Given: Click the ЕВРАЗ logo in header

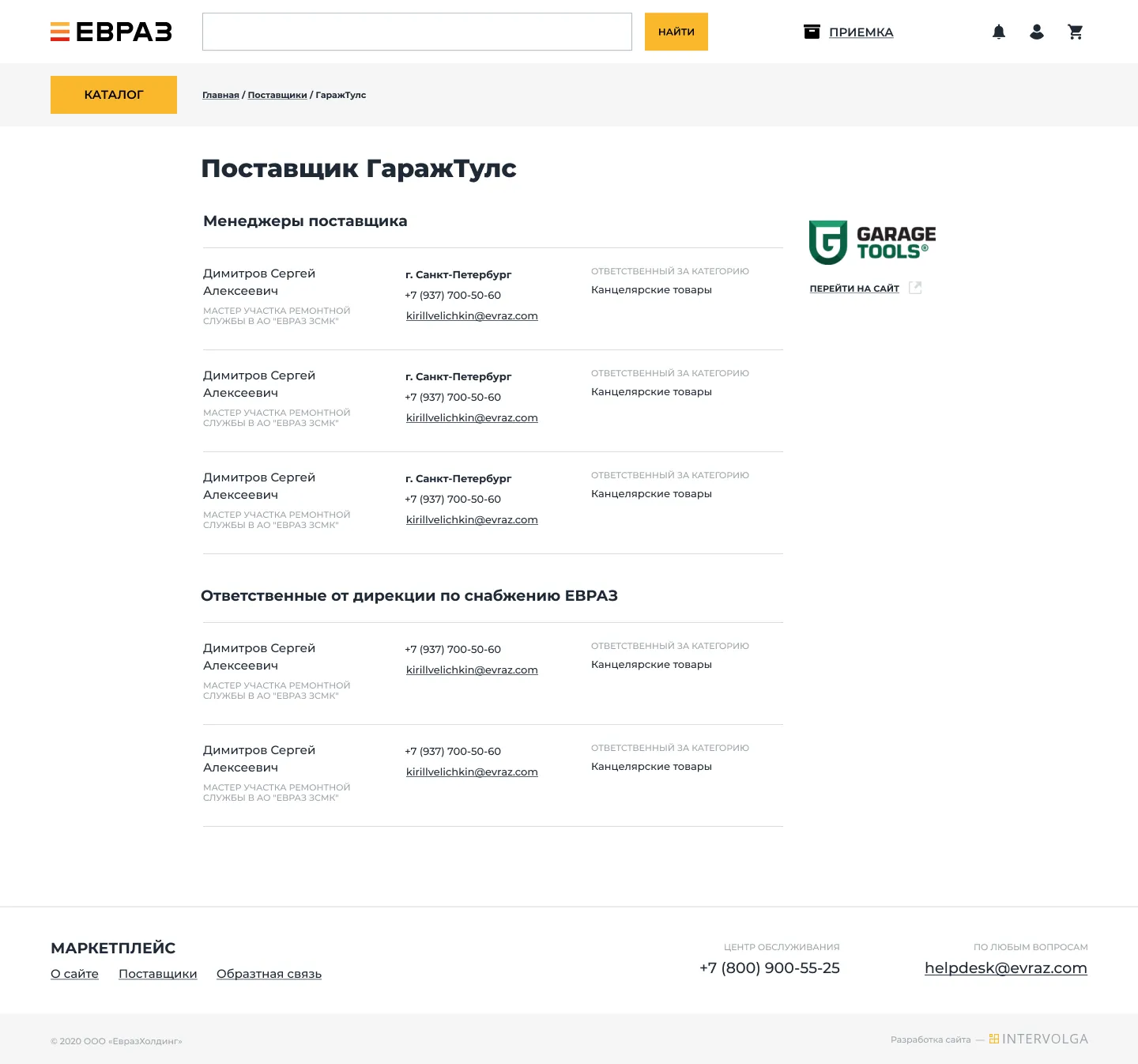Looking at the screenshot, I should click(111, 32).
